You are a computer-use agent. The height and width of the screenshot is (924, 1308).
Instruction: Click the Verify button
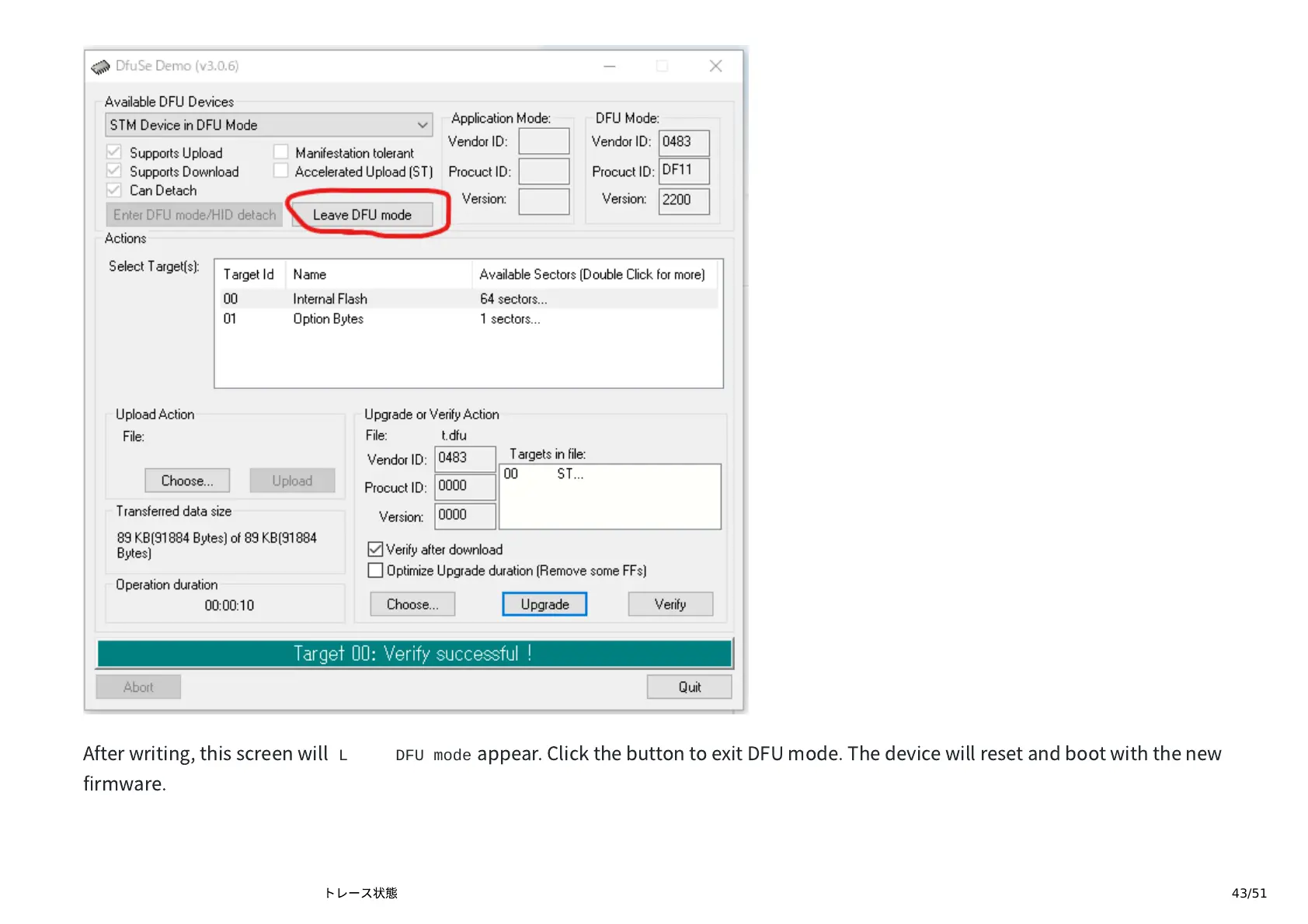pos(670,604)
